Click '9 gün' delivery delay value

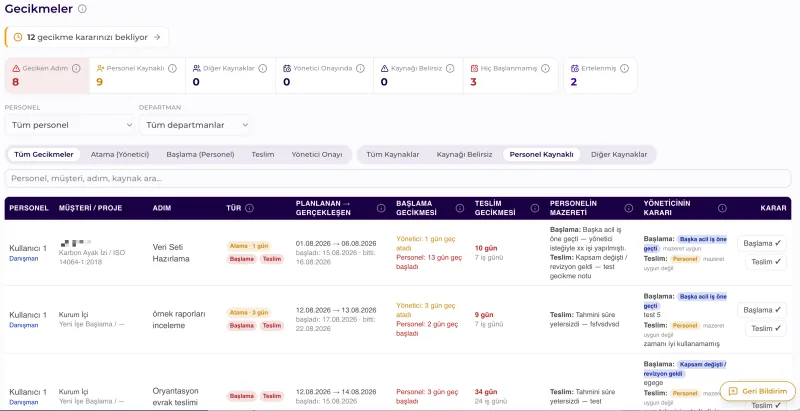[x=484, y=315]
